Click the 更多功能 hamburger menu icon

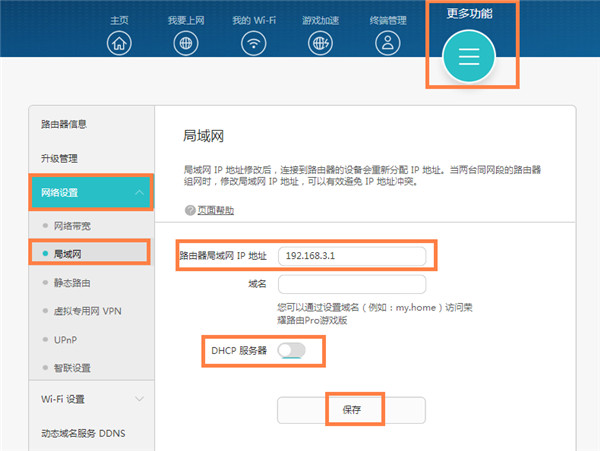coord(470,57)
